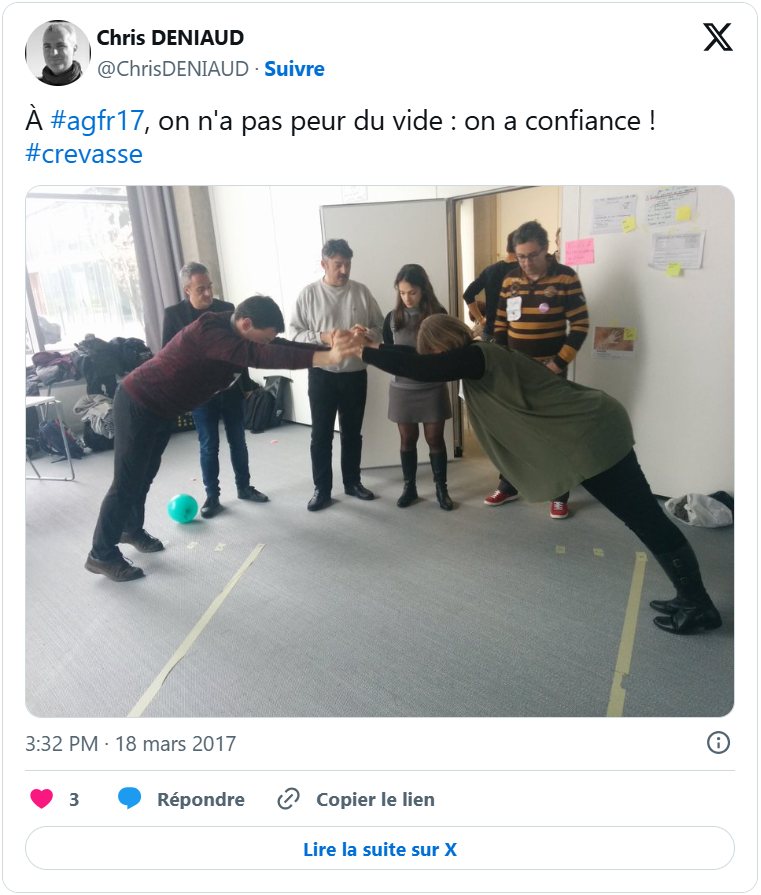
Task: Click the 18 mars 2017 date
Action: [175, 744]
